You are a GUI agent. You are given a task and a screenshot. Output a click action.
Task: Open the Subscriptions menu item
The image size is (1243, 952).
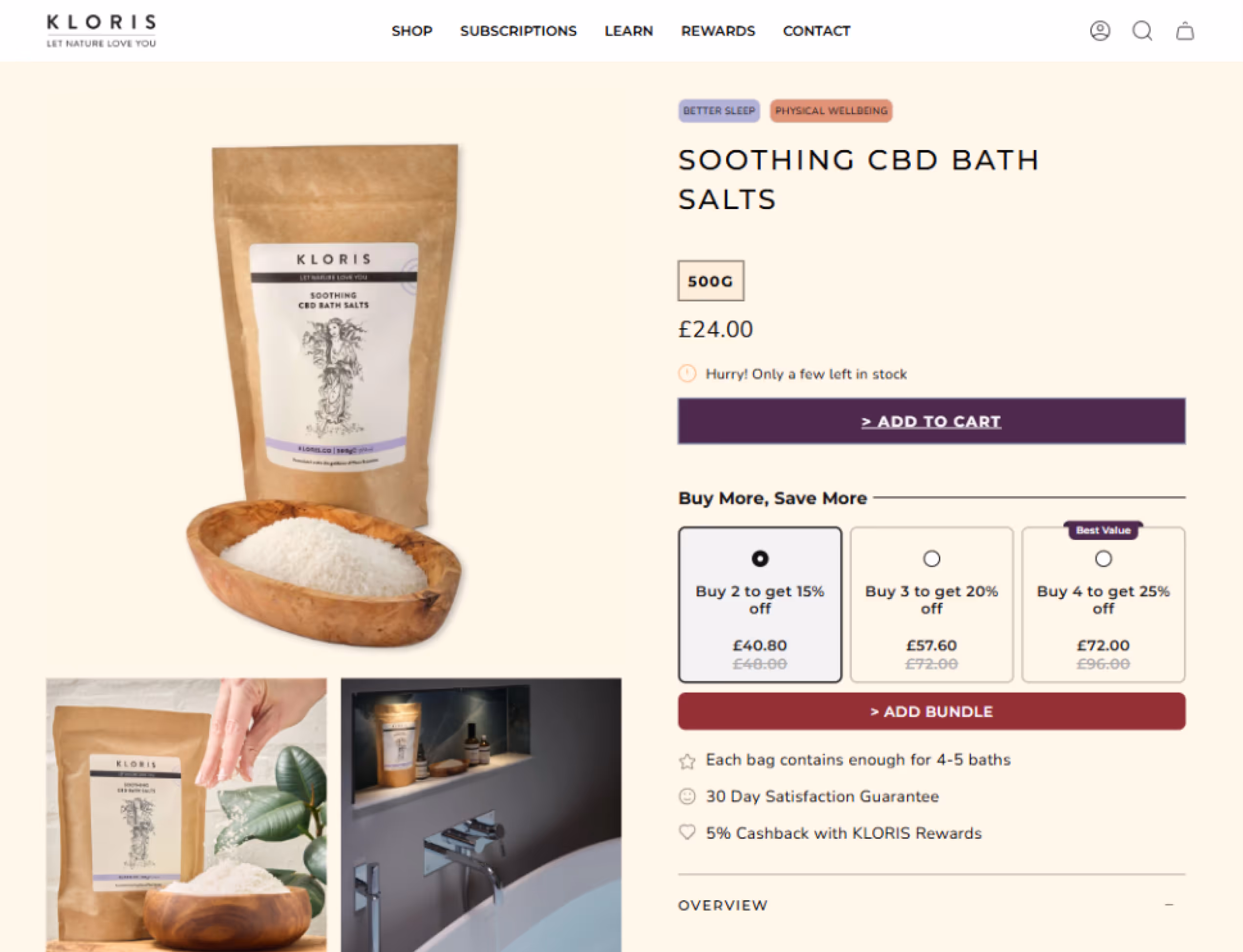(518, 31)
